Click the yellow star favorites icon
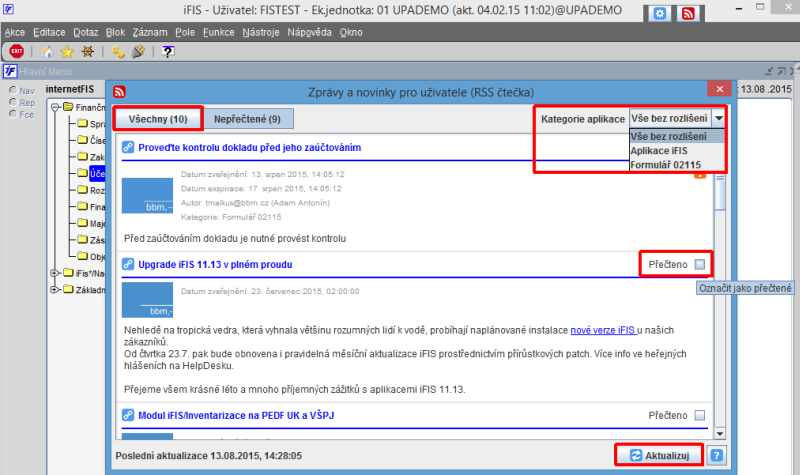The height and width of the screenshot is (475, 800). tap(67, 52)
